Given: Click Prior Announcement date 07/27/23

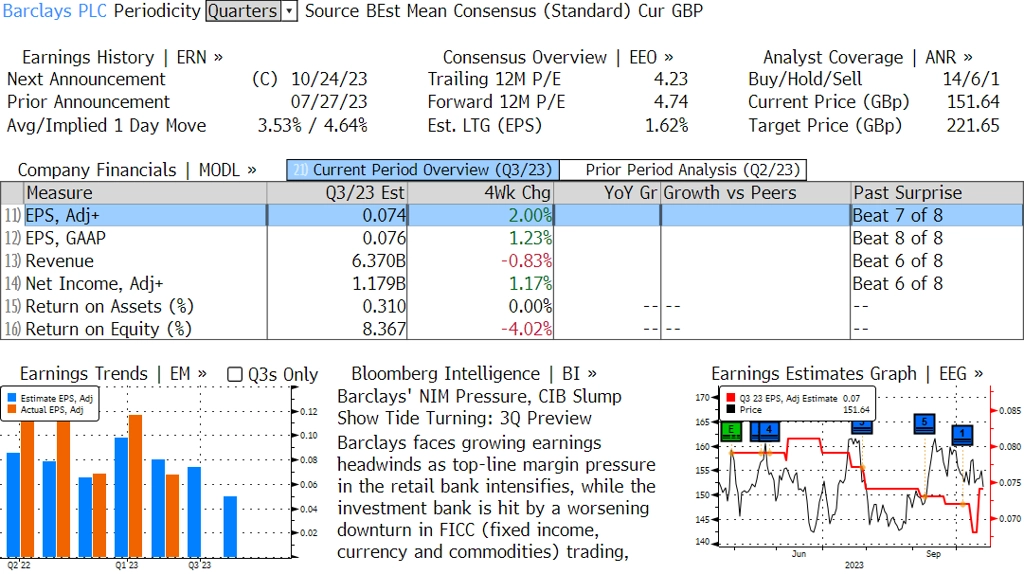Looking at the screenshot, I should click(329, 102).
